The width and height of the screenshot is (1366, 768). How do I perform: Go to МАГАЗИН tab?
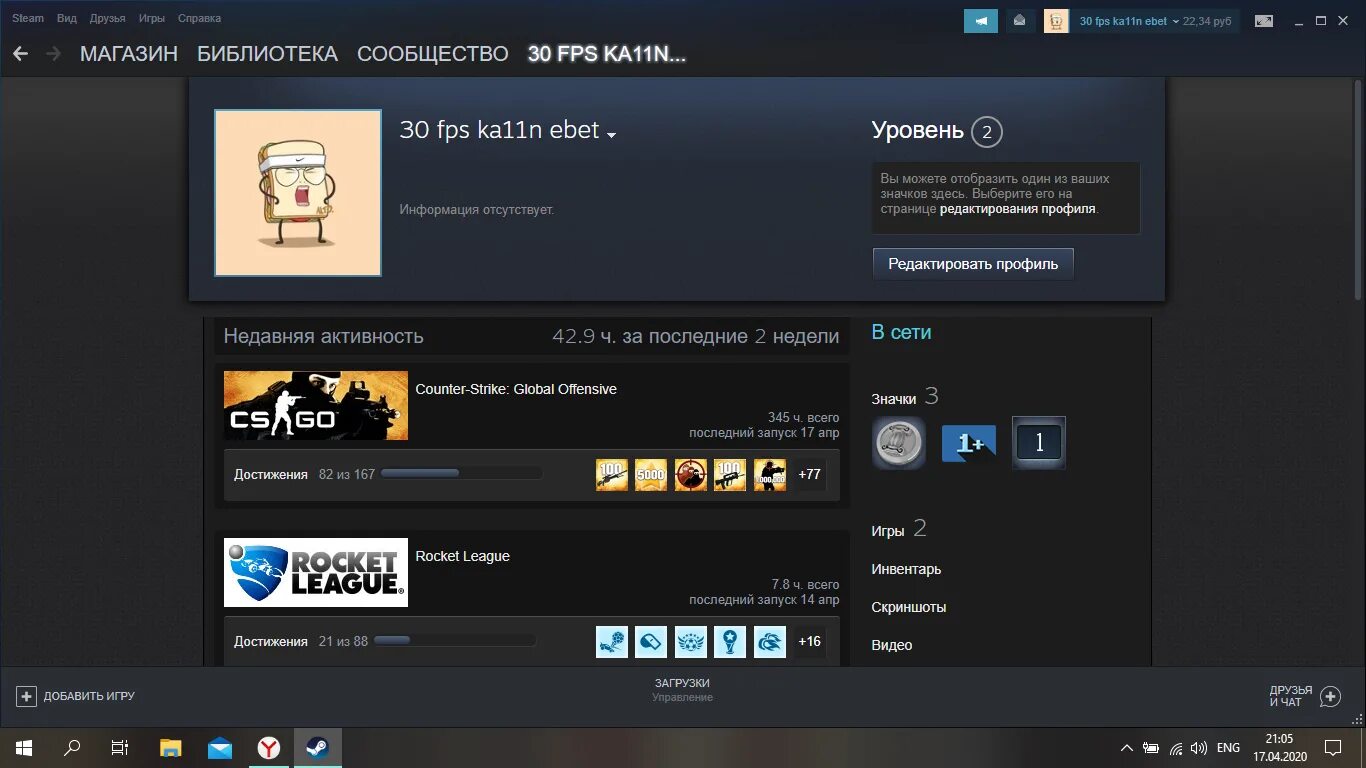click(x=129, y=54)
